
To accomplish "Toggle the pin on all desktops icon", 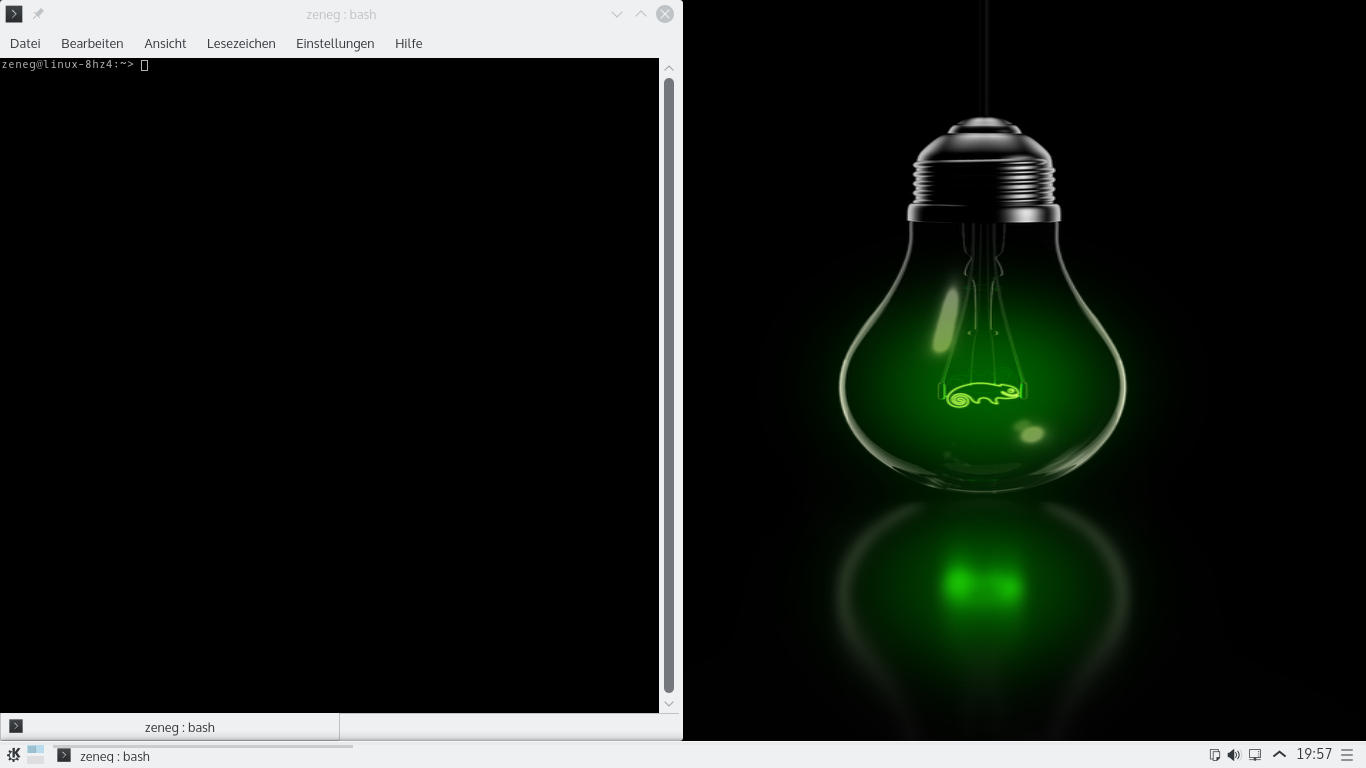I will (x=38, y=14).
